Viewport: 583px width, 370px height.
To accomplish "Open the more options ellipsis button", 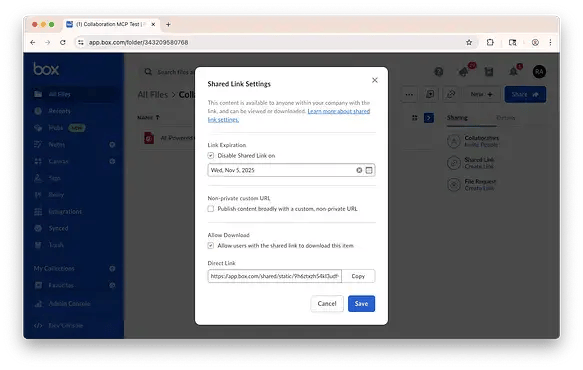I will (x=409, y=94).
